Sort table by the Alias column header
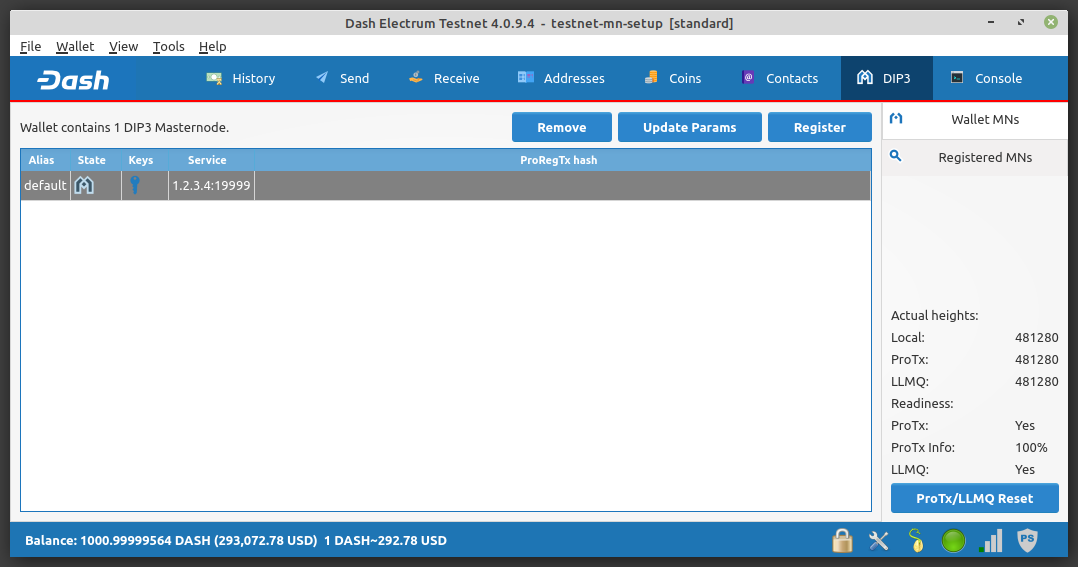Viewport: 1078px width, 567px height. pos(42,160)
